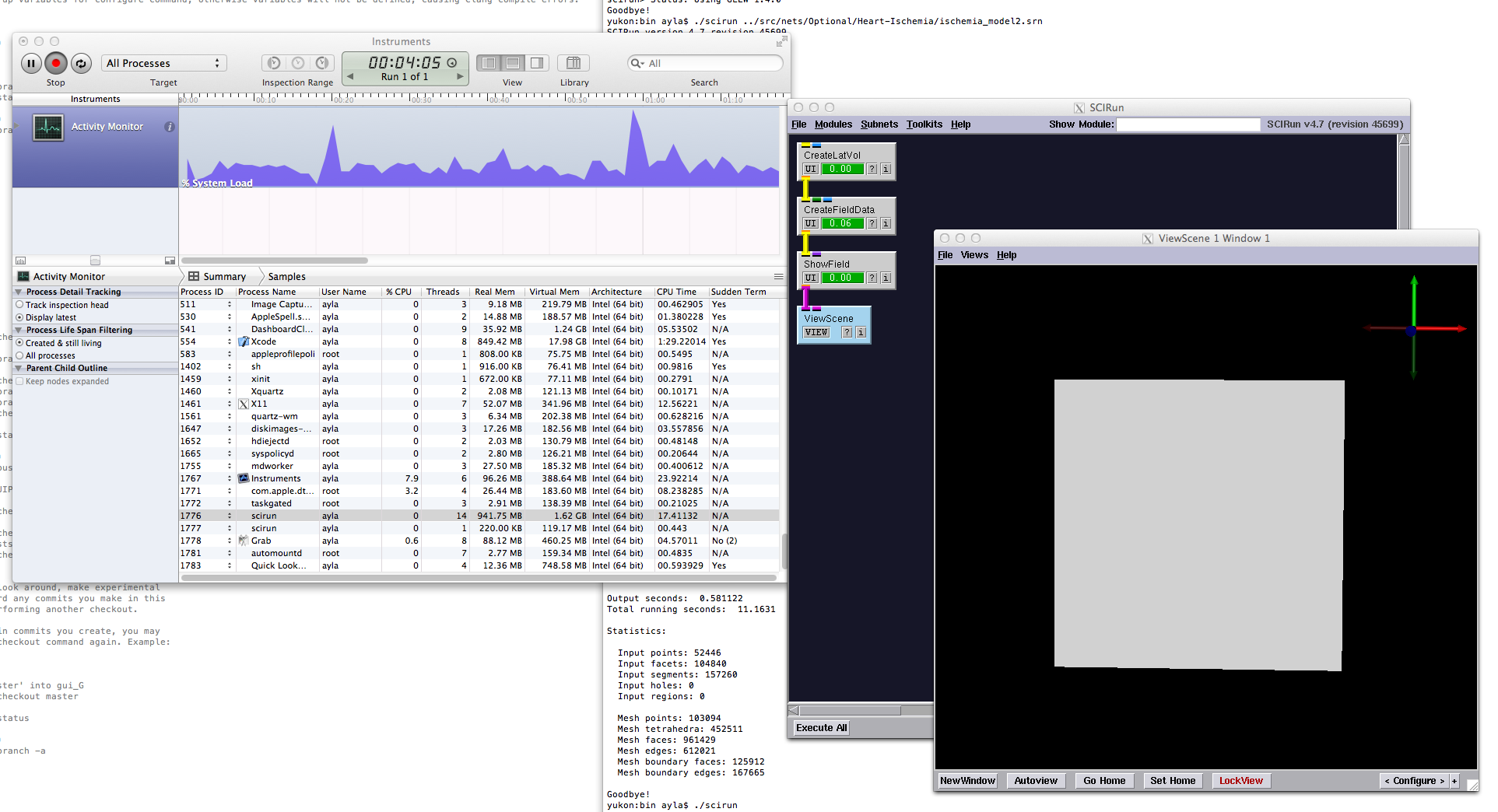Click Activity Monitor instrument icon

[x=48, y=127]
